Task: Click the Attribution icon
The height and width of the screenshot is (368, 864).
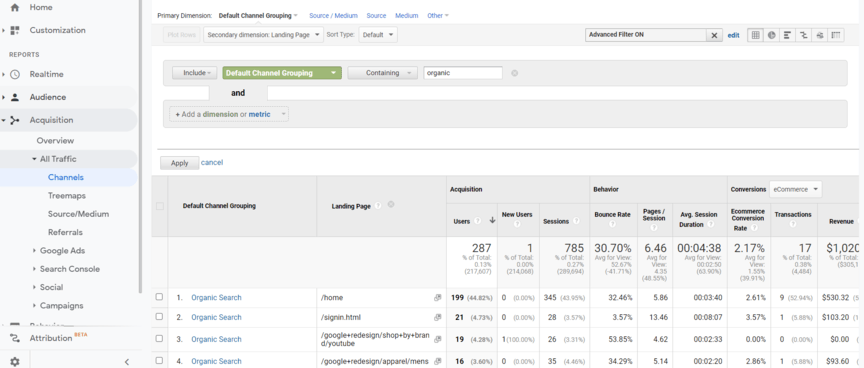Action: coord(15,338)
